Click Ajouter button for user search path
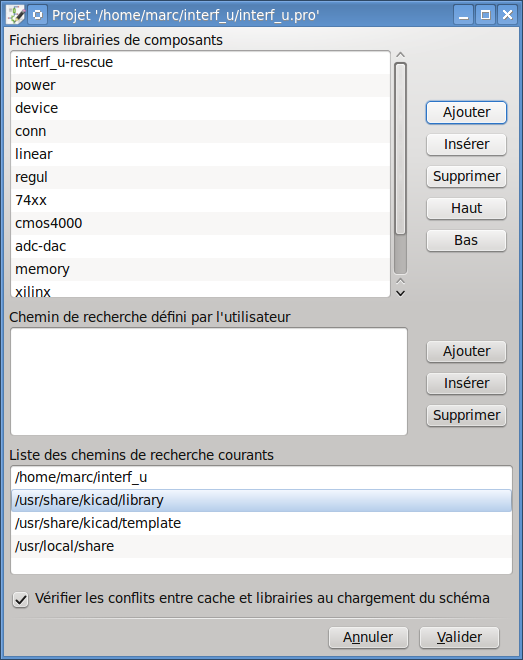Screen dimensions: 523x660 coord(466,351)
